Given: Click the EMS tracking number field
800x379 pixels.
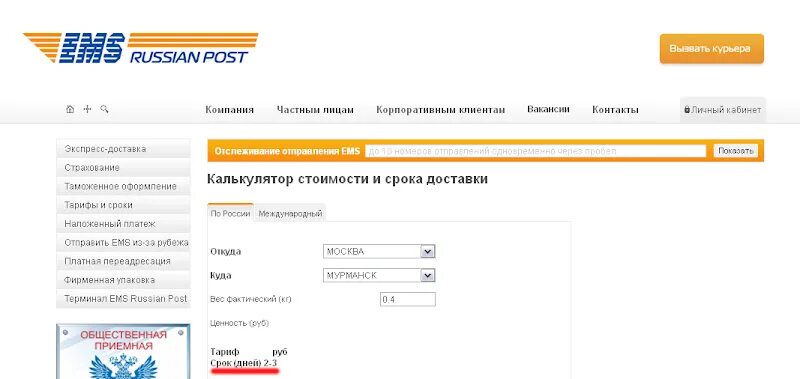Looking at the screenshot, I should click(x=536, y=151).
